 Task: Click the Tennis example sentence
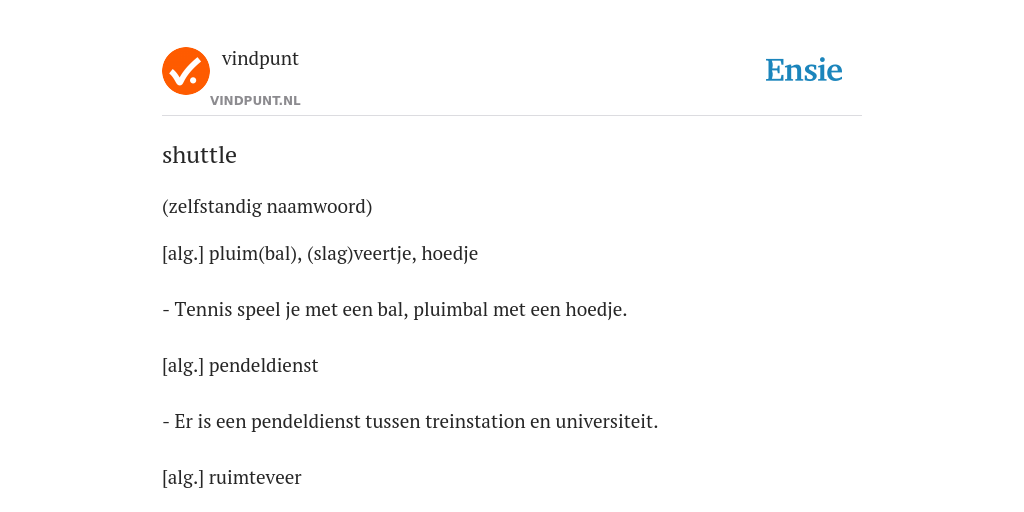tap(394, 310)
